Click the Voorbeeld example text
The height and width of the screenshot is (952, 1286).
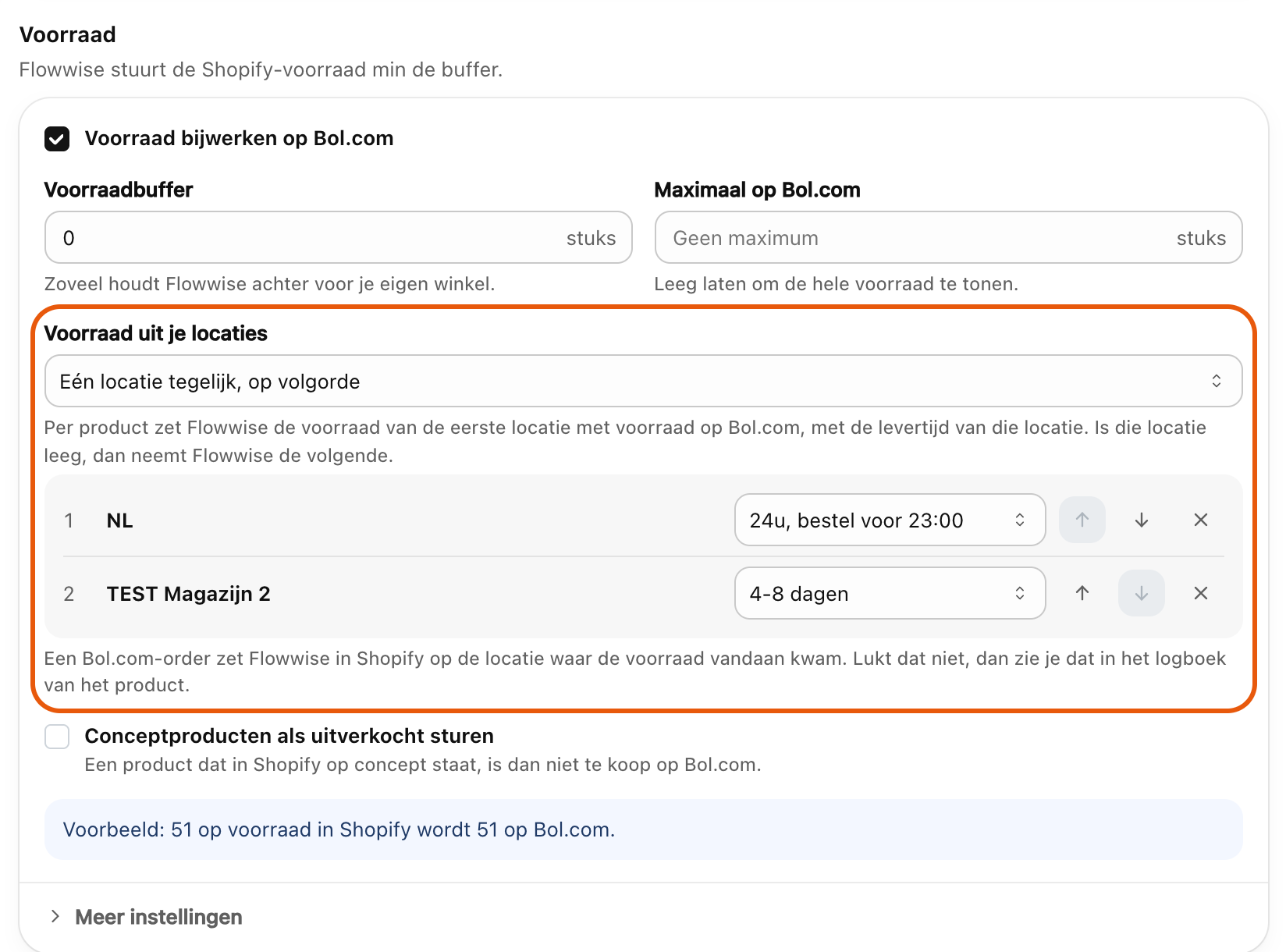(x=339, y=829)
